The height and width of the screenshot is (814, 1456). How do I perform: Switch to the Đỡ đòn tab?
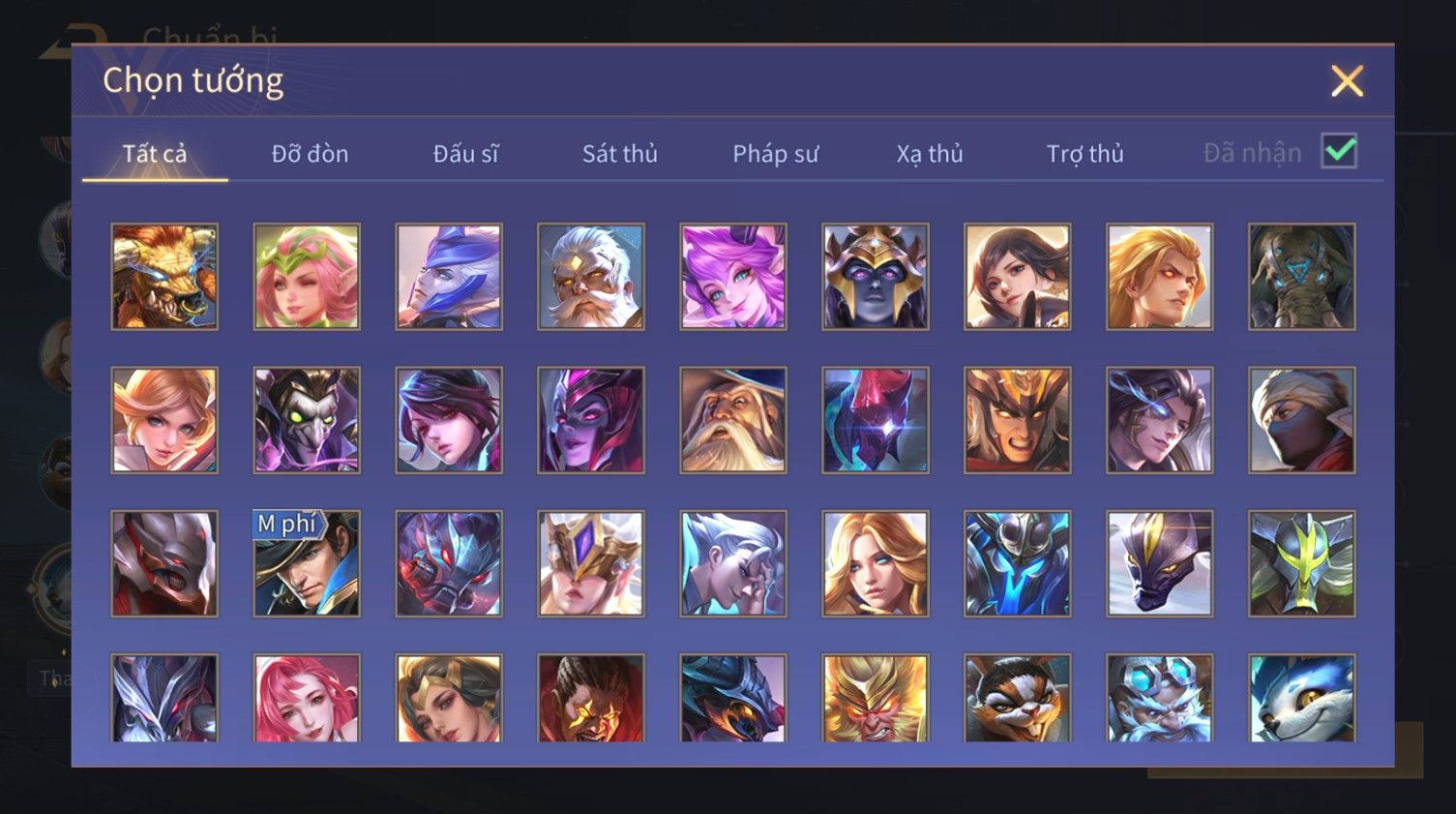[x=310, y=153]
